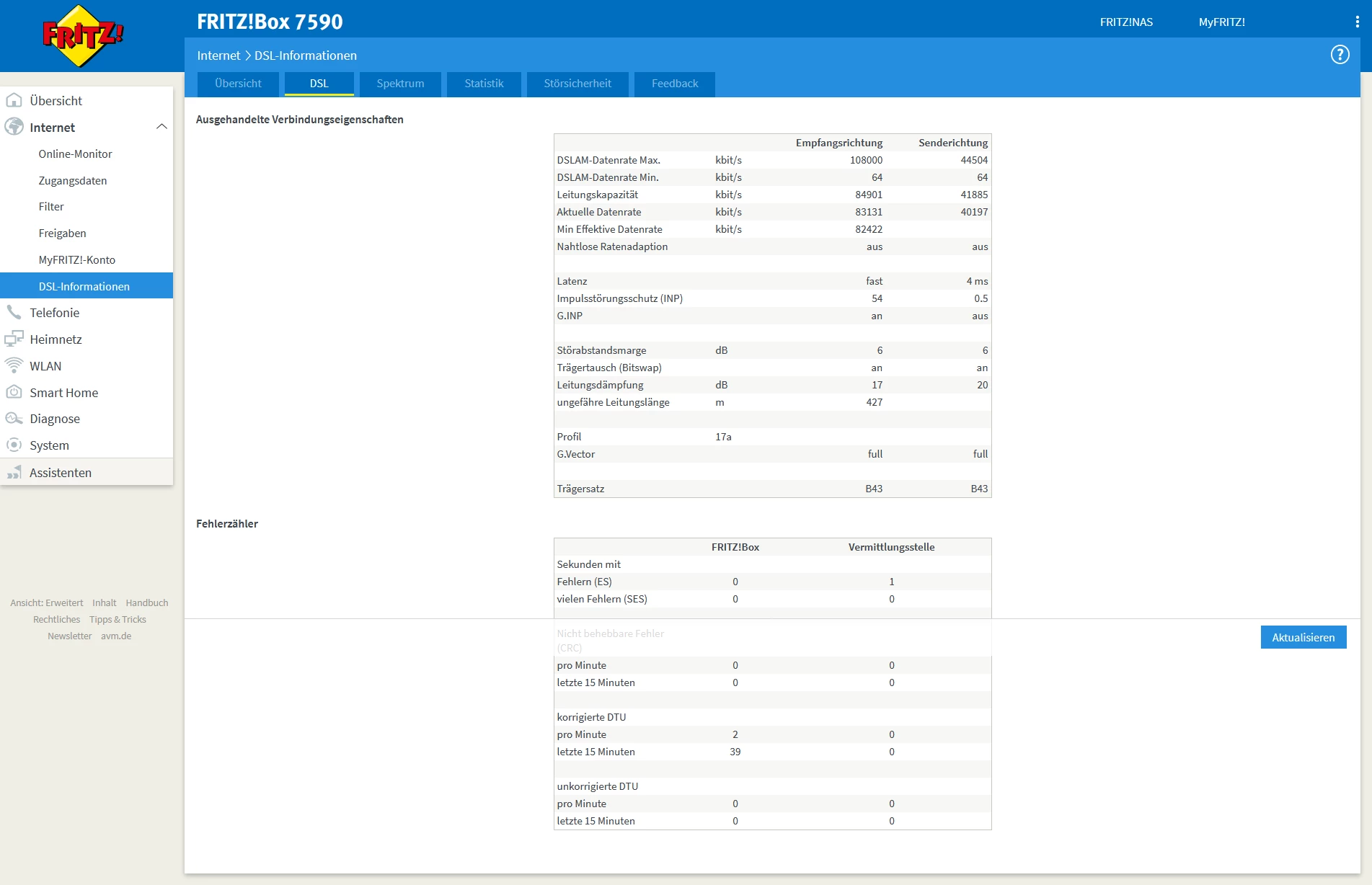Click the Aktualisieren button
The height and width of the screenshot is (885, 1372).
[x=1303, y=637]
